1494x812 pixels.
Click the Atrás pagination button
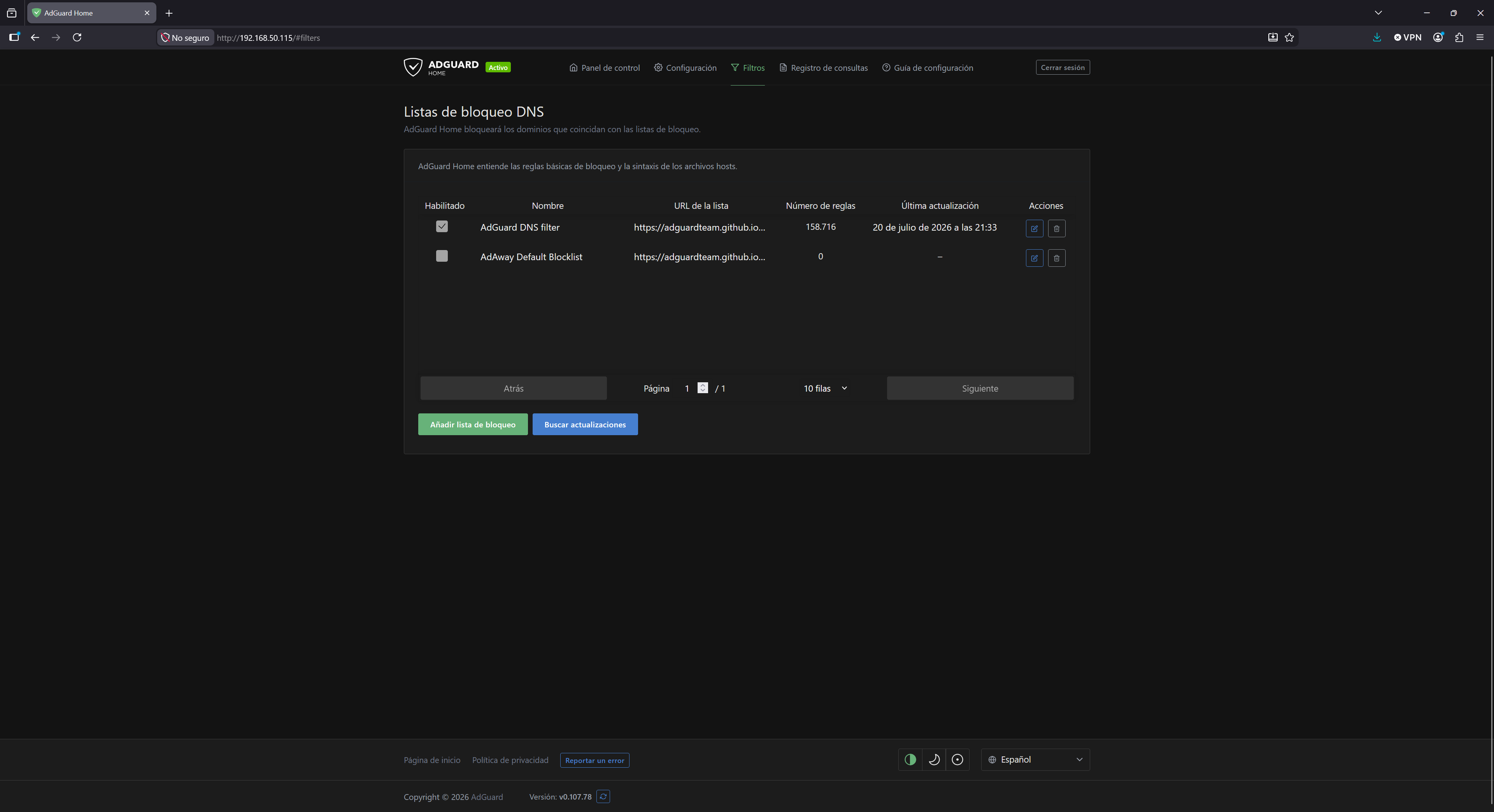[513, 388]
